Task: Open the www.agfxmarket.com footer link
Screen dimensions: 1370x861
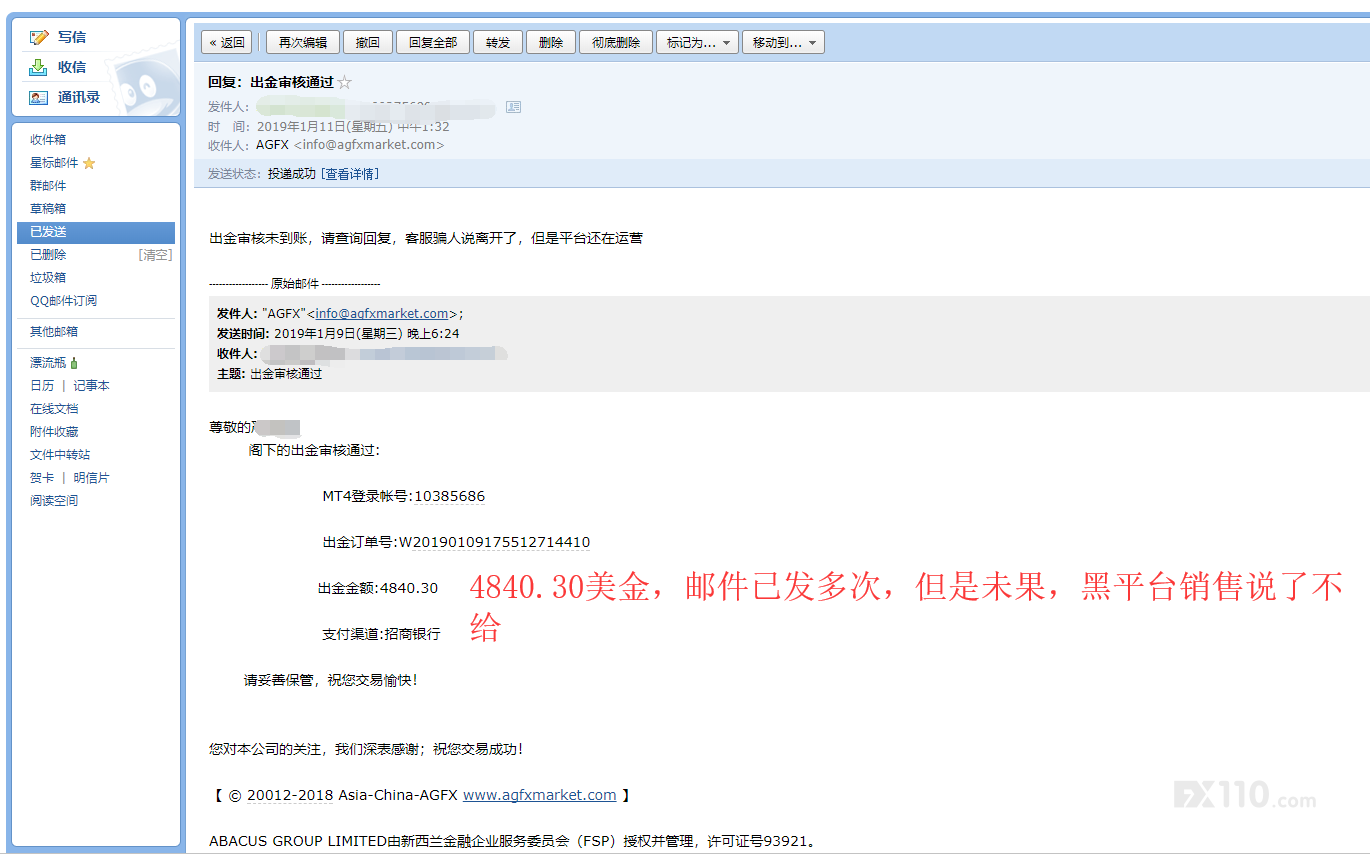Action: coord(539,795)
